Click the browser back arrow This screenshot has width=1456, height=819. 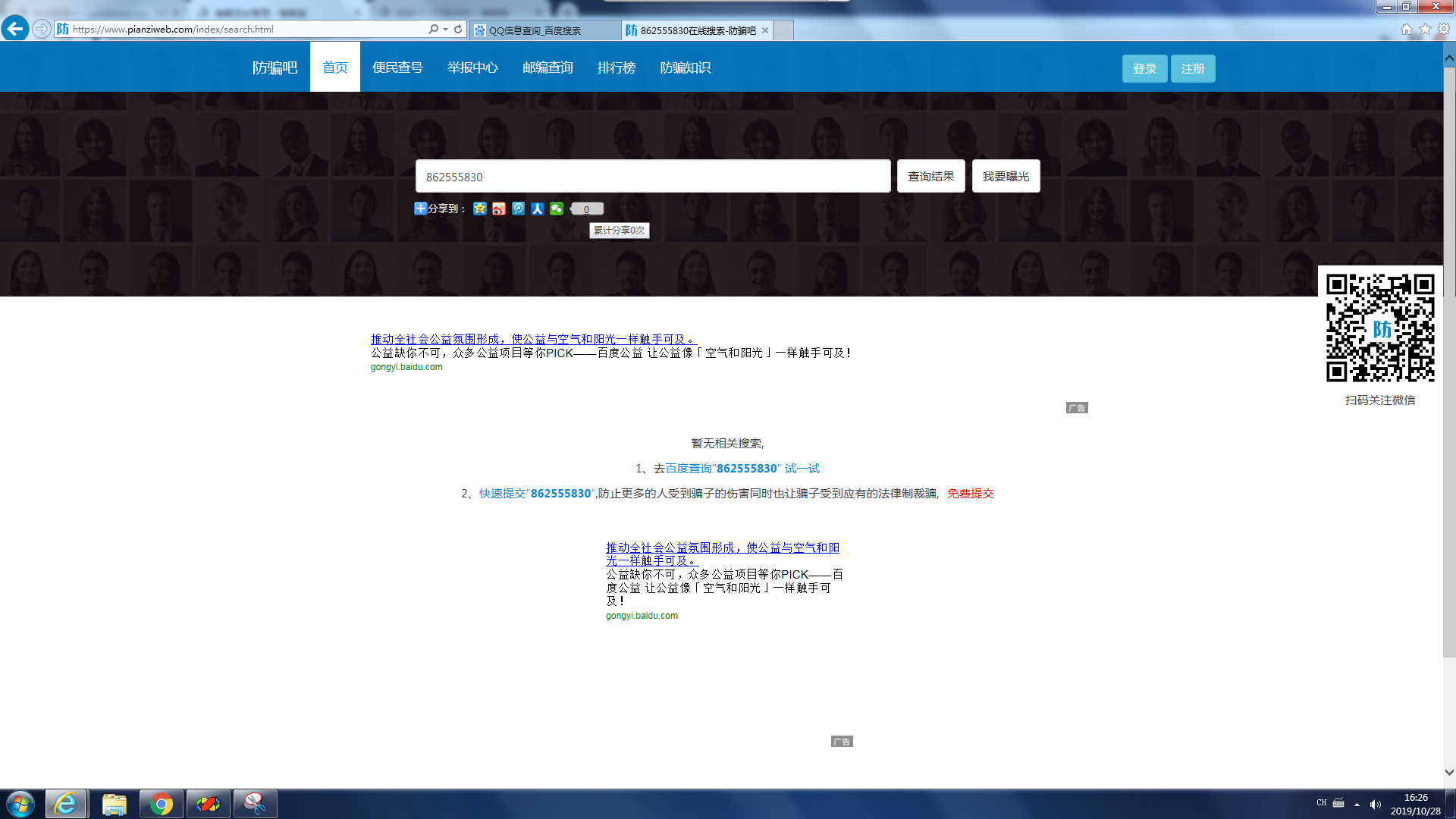(x=14, y=29)
